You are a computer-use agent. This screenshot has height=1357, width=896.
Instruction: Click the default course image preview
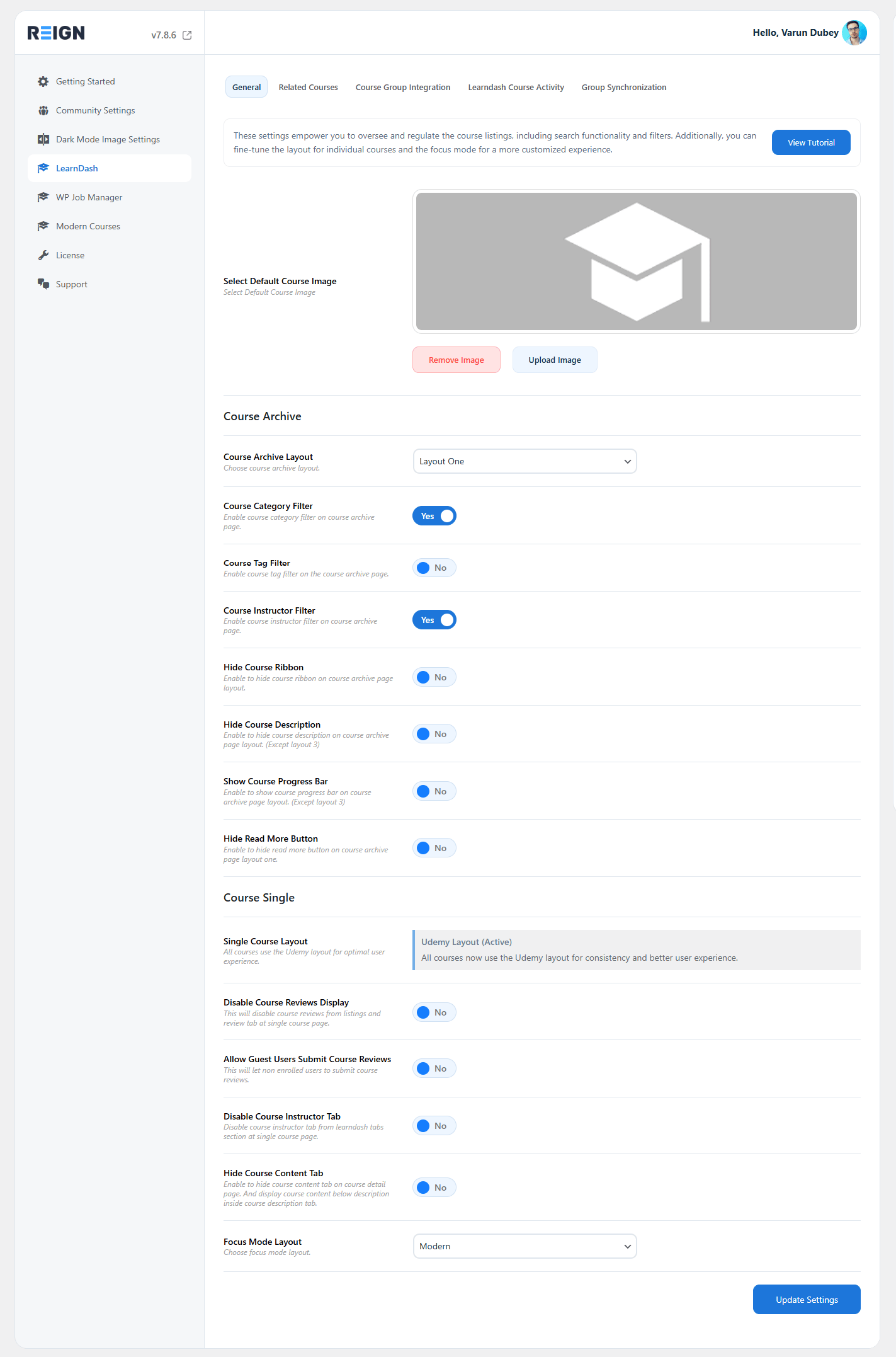pos(637,261)
